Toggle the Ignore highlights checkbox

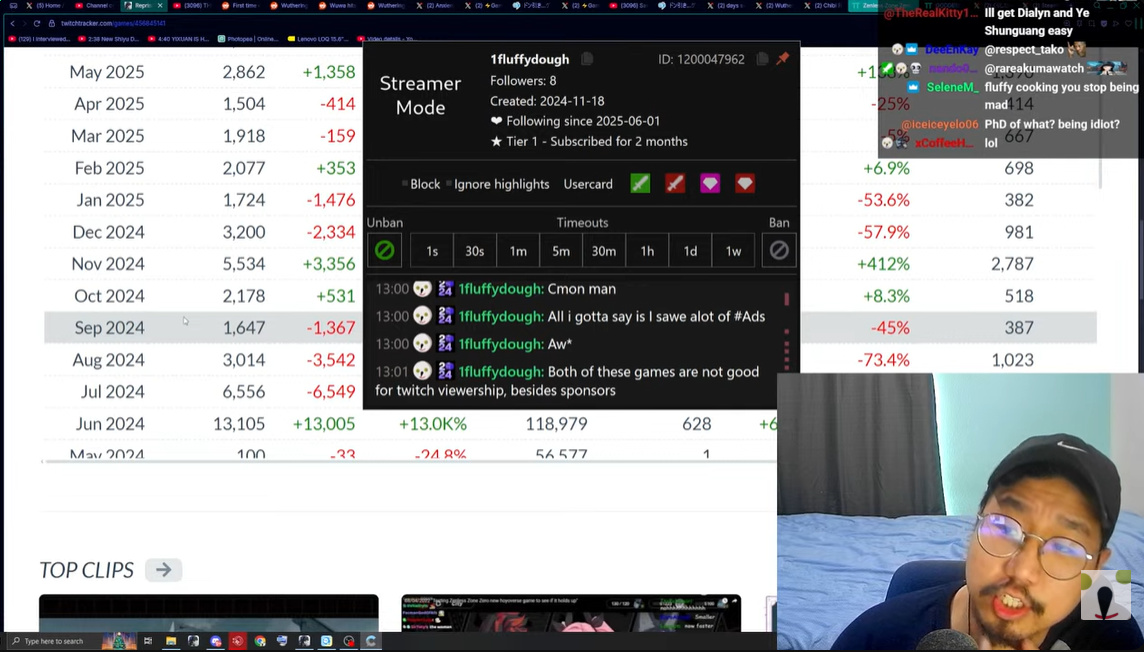[449, 184]
